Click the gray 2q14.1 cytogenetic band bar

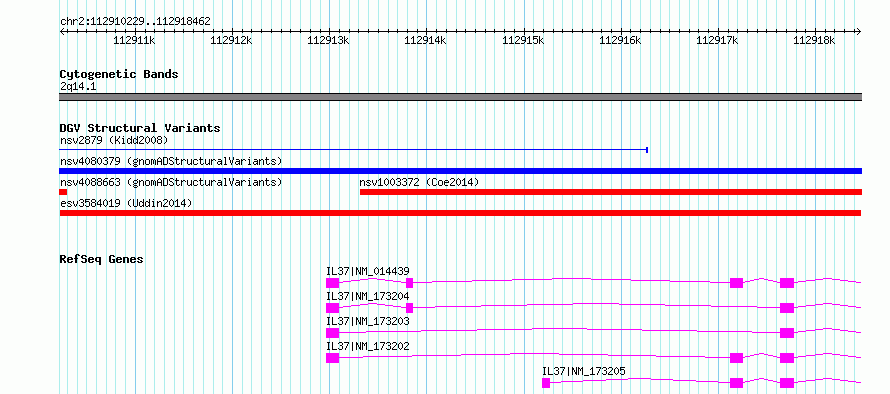(x=461, y=97)
